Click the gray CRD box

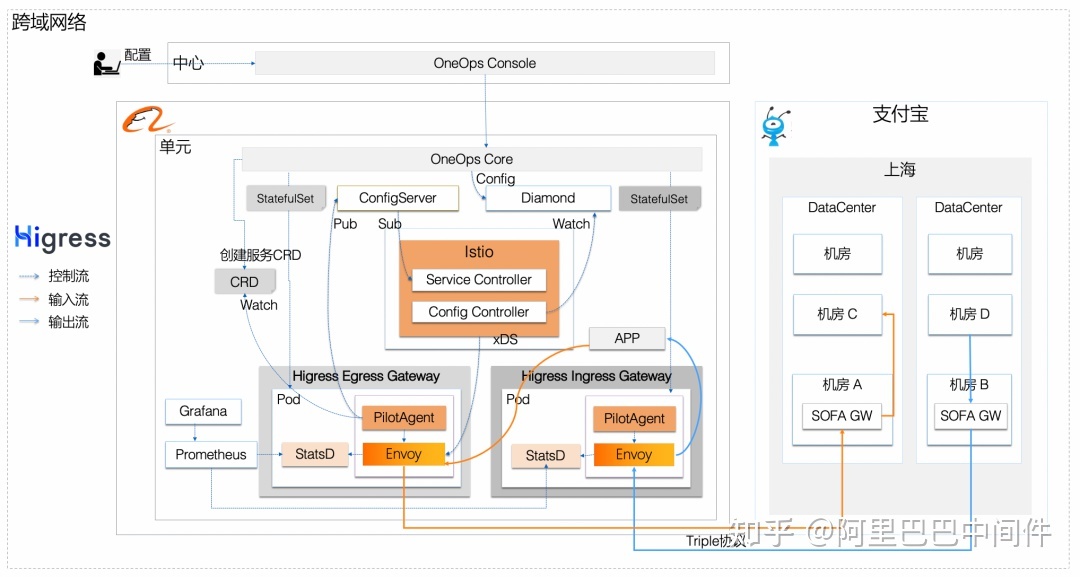click(245, 282)
